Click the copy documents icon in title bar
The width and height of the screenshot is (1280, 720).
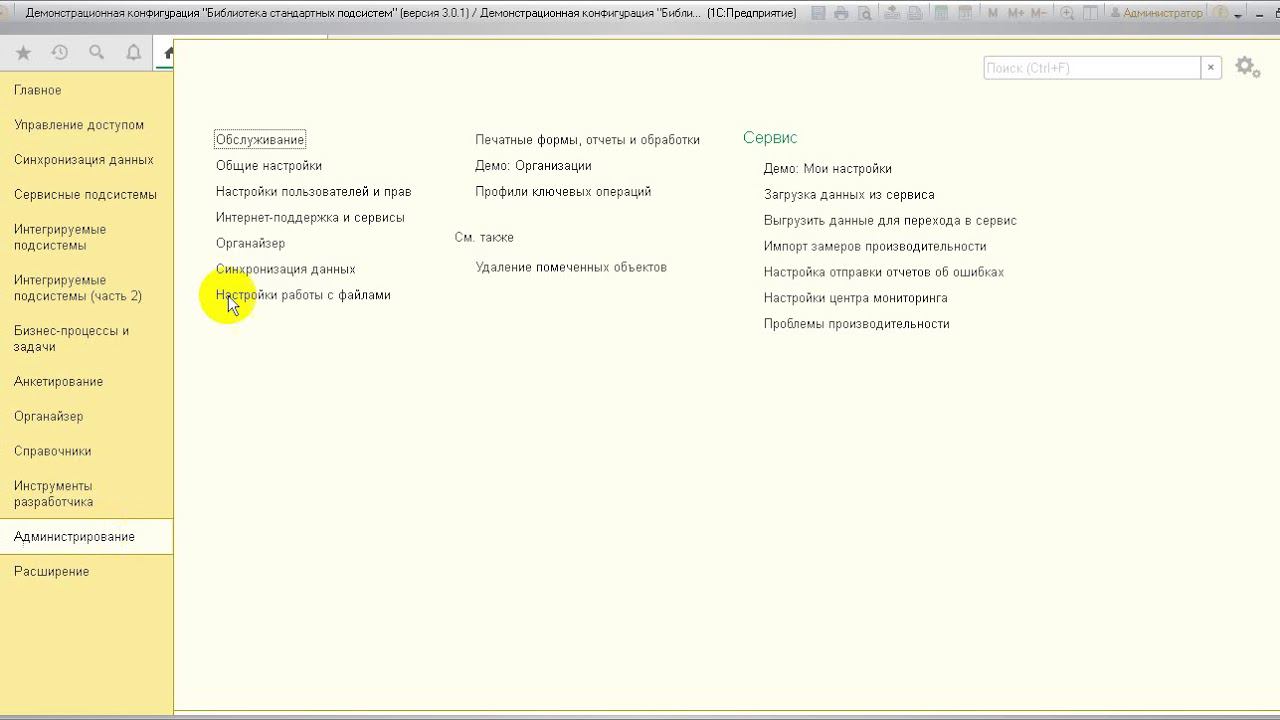[915, 13]
